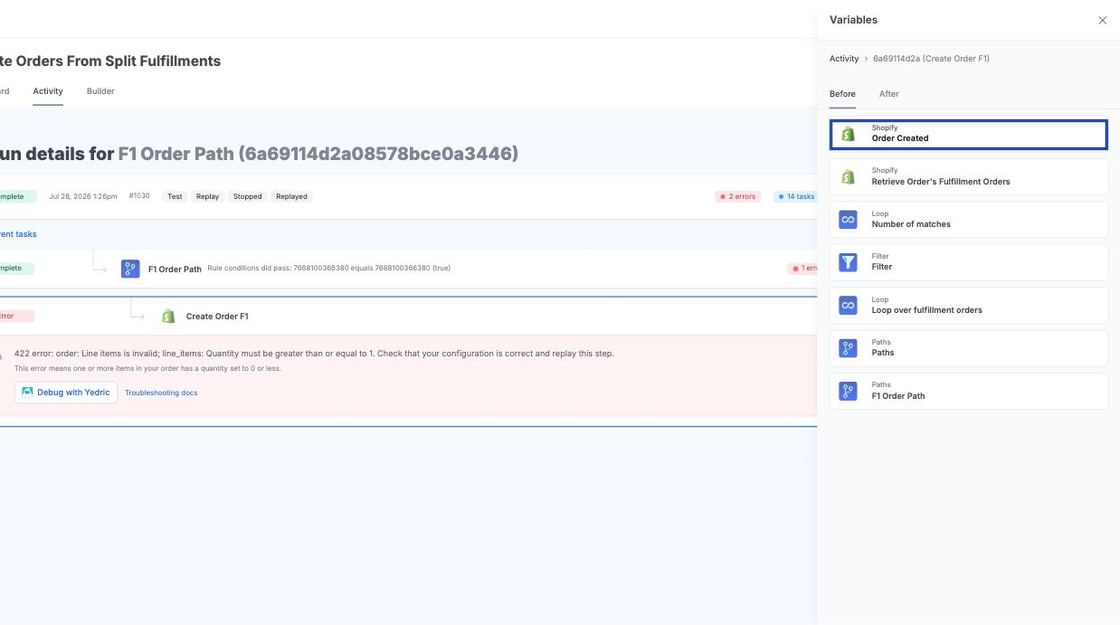
Task: Click the branch icon on the Paths card
Action: [848, 348]
